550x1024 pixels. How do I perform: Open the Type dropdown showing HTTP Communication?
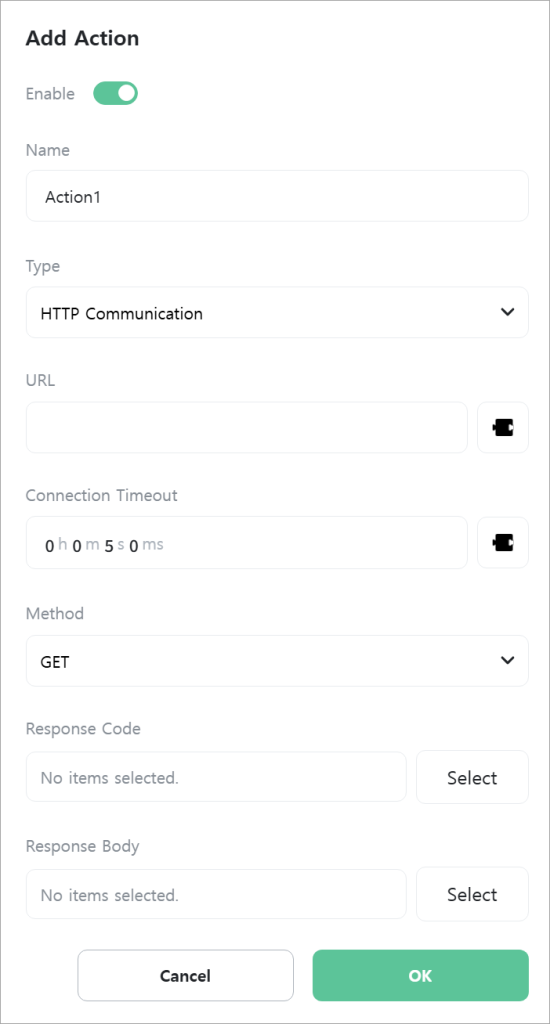[277, 313]
